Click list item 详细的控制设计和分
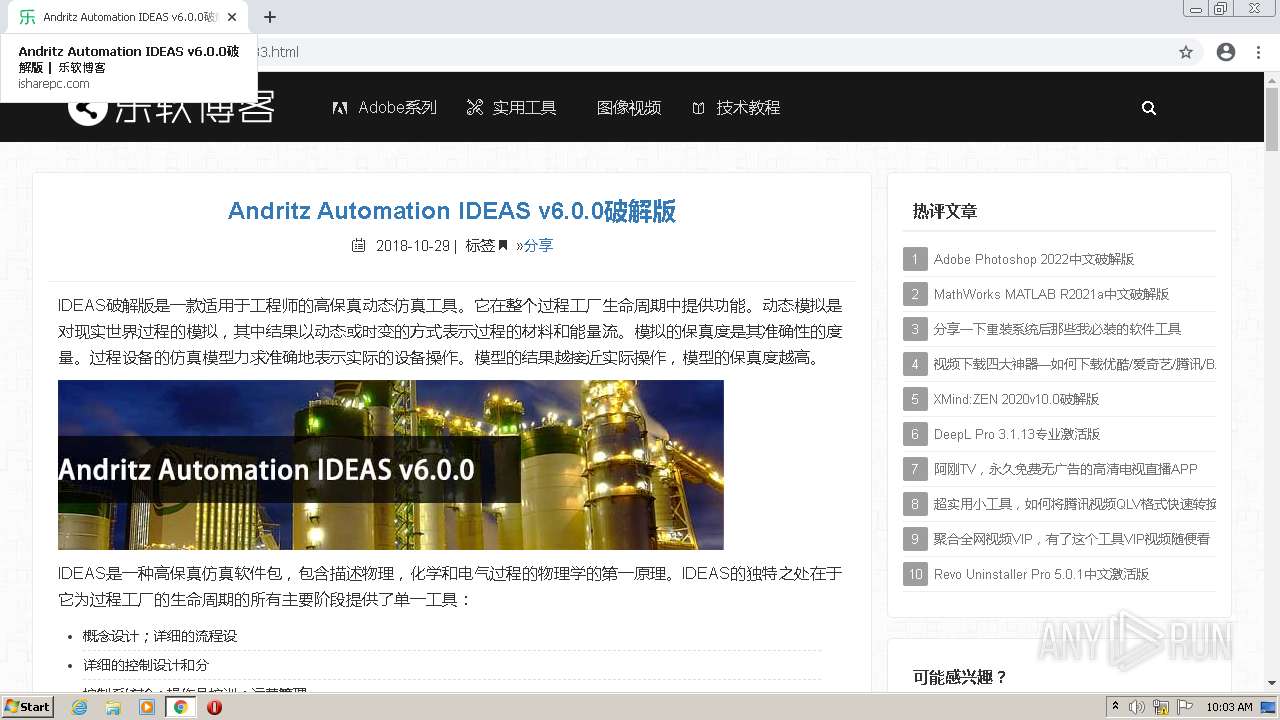Image resolution: width=1280 pixels, height=720 pixels. [146, 665]
